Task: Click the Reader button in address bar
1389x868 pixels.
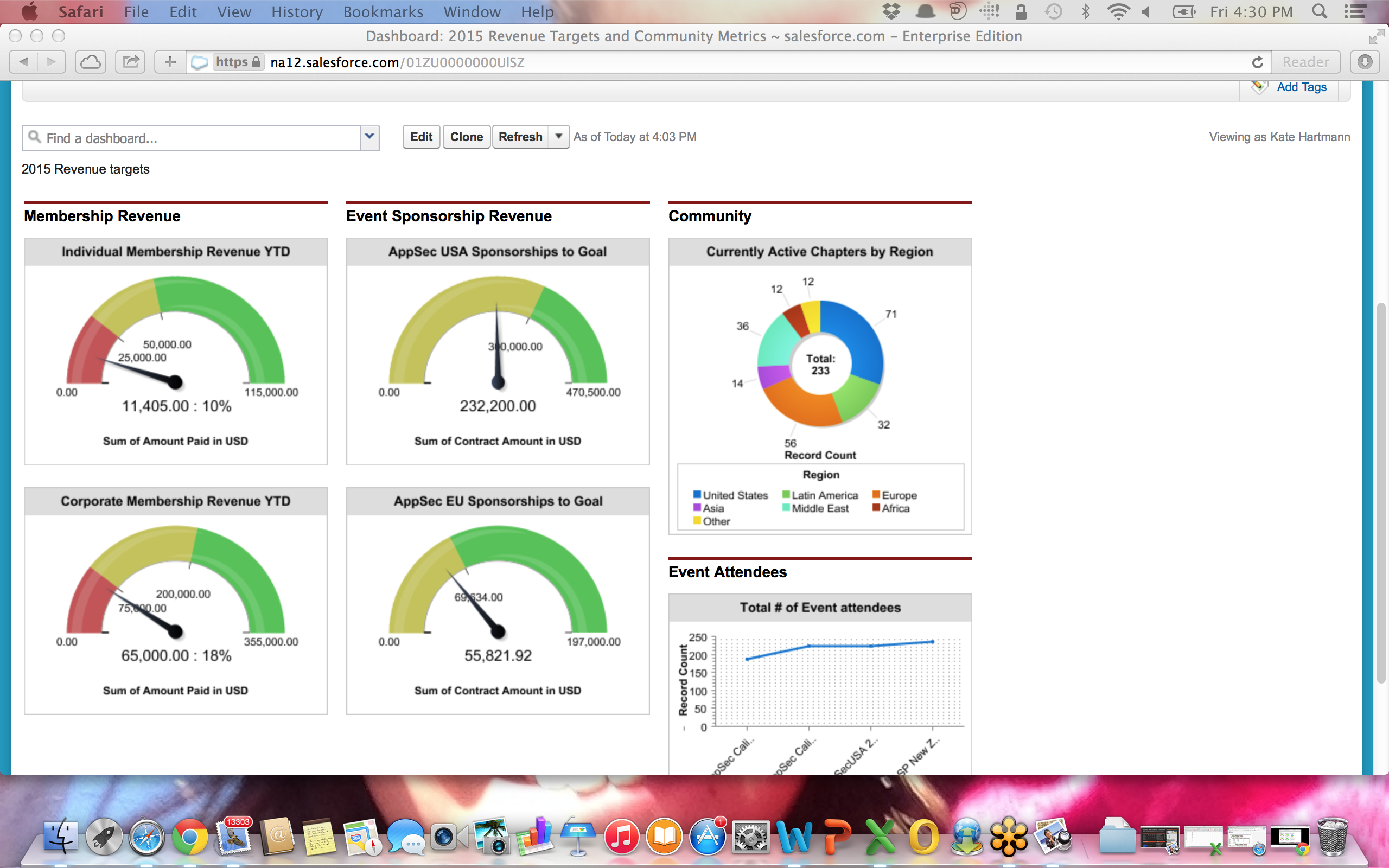Action: (1305, 62)
